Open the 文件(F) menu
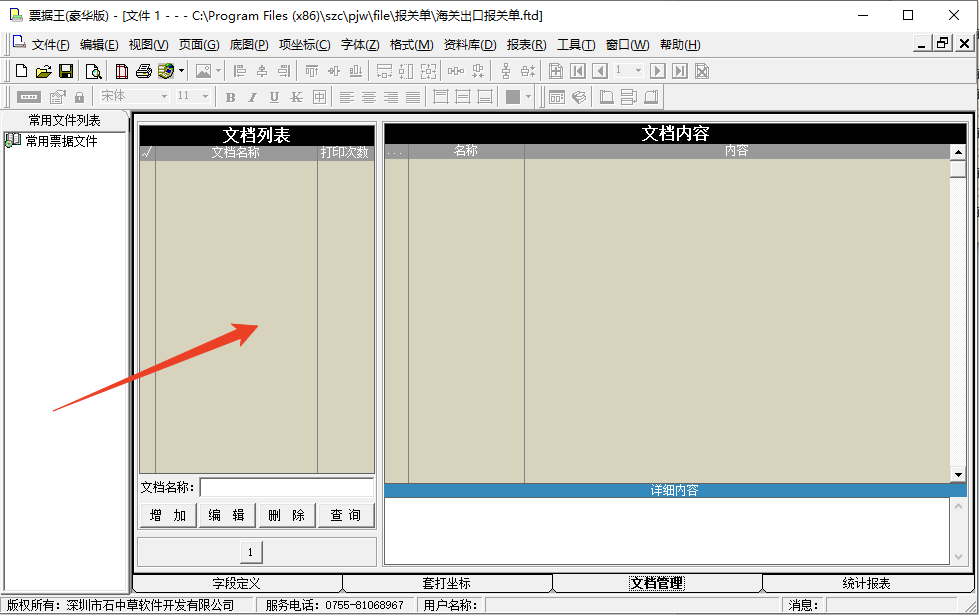979x615 pixels. tap(50, 45)
